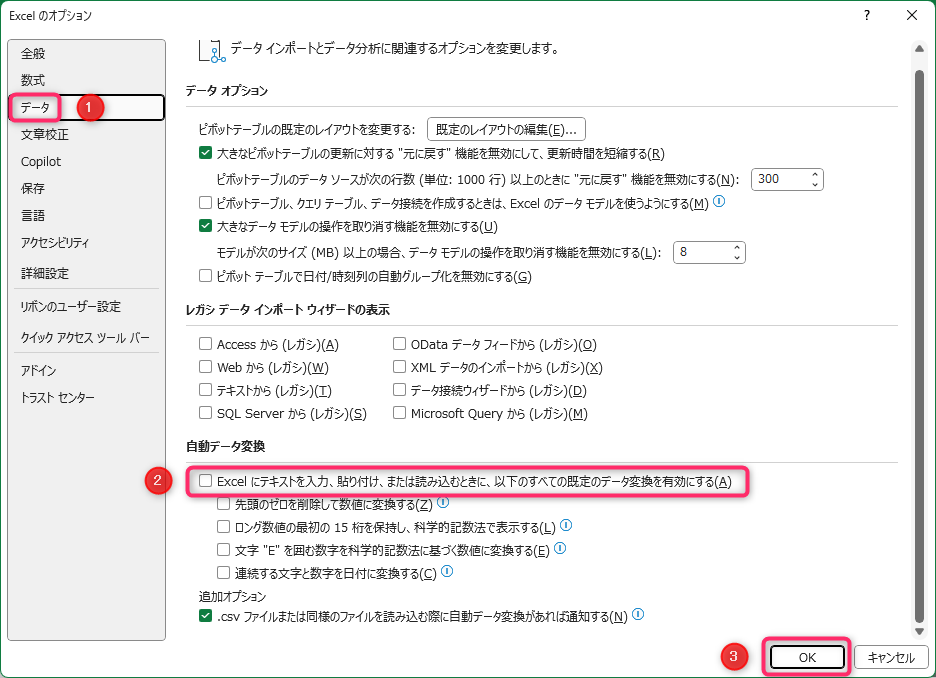Increase the 300 row-count spinner value
The width and height of the screenshot is (936, 678).
[815, 174]
